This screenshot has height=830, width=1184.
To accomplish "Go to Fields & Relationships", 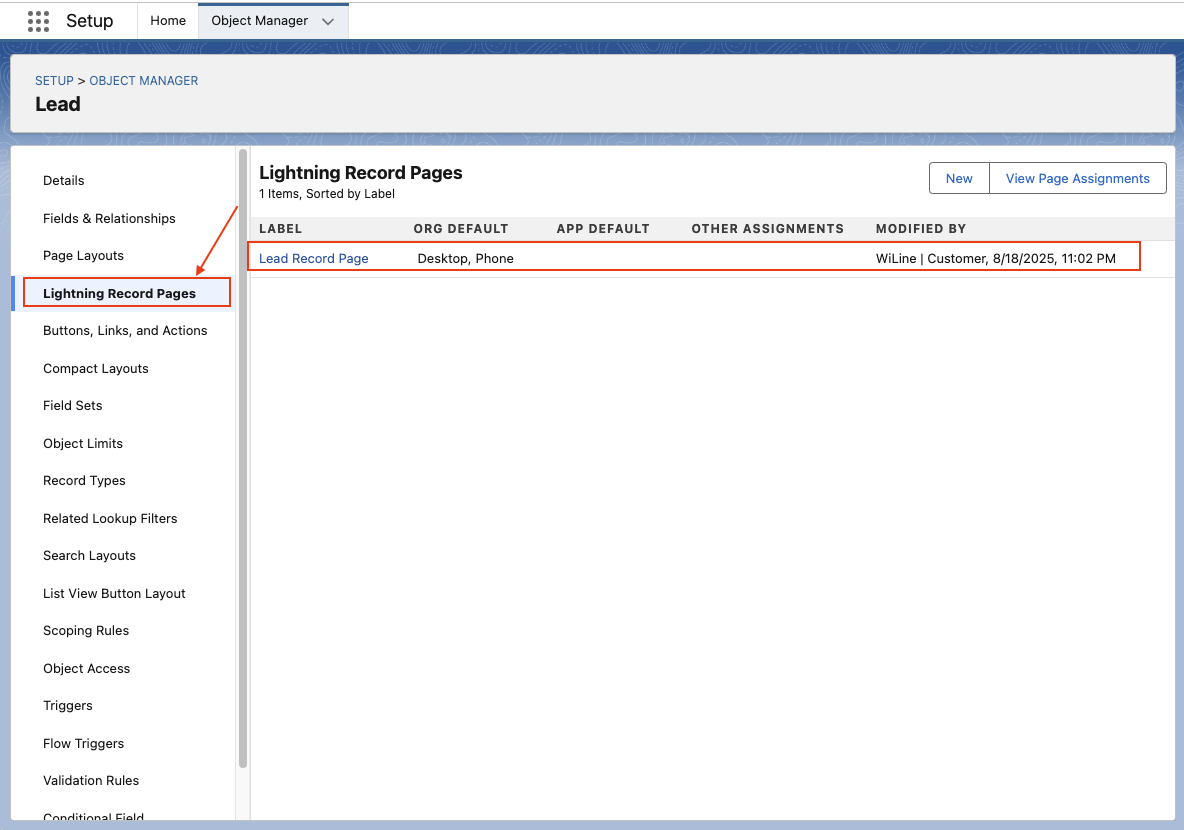I will click(x=109, y=218).
